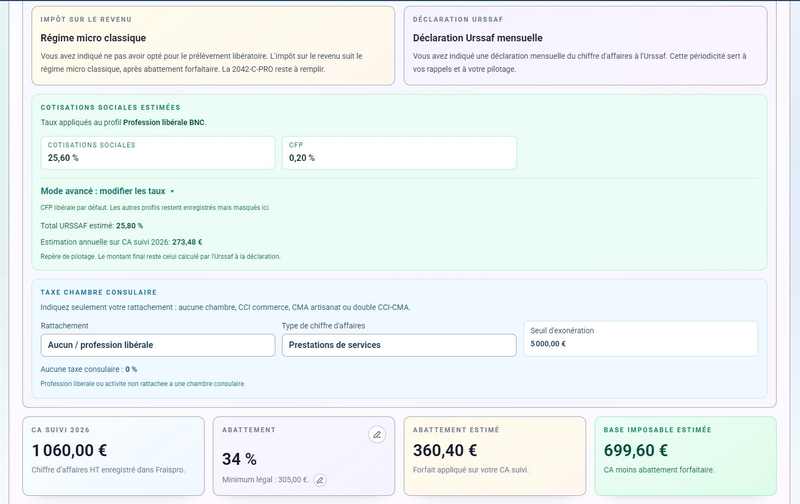Viewport: 800px width, 504px height.
Task: Click the Chiffre d'affaires HT enregistré caption
Action: tap(108, 470)
